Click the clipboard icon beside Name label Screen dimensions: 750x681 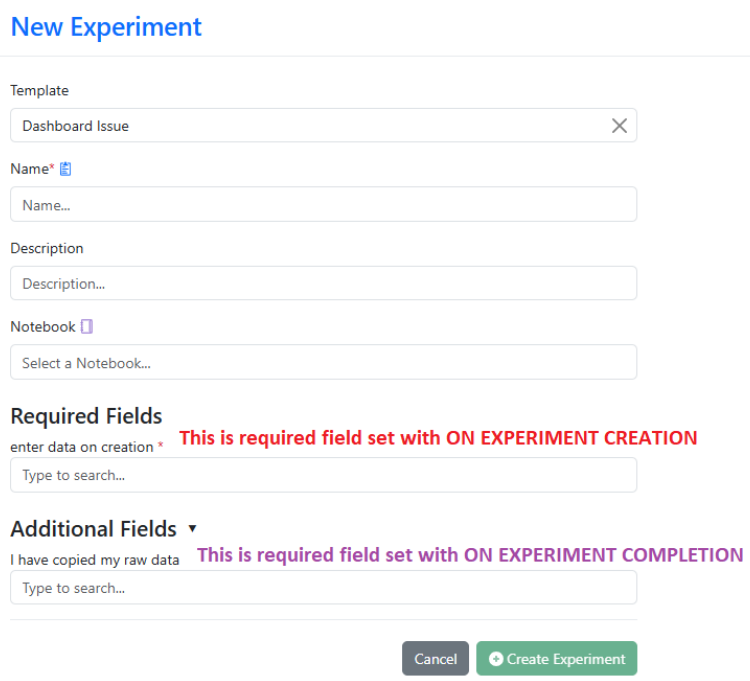coord(66,169)
